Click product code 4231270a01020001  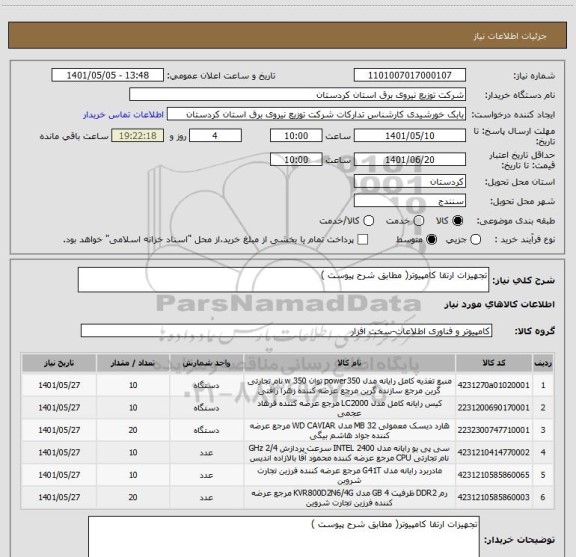coord(494,385)
